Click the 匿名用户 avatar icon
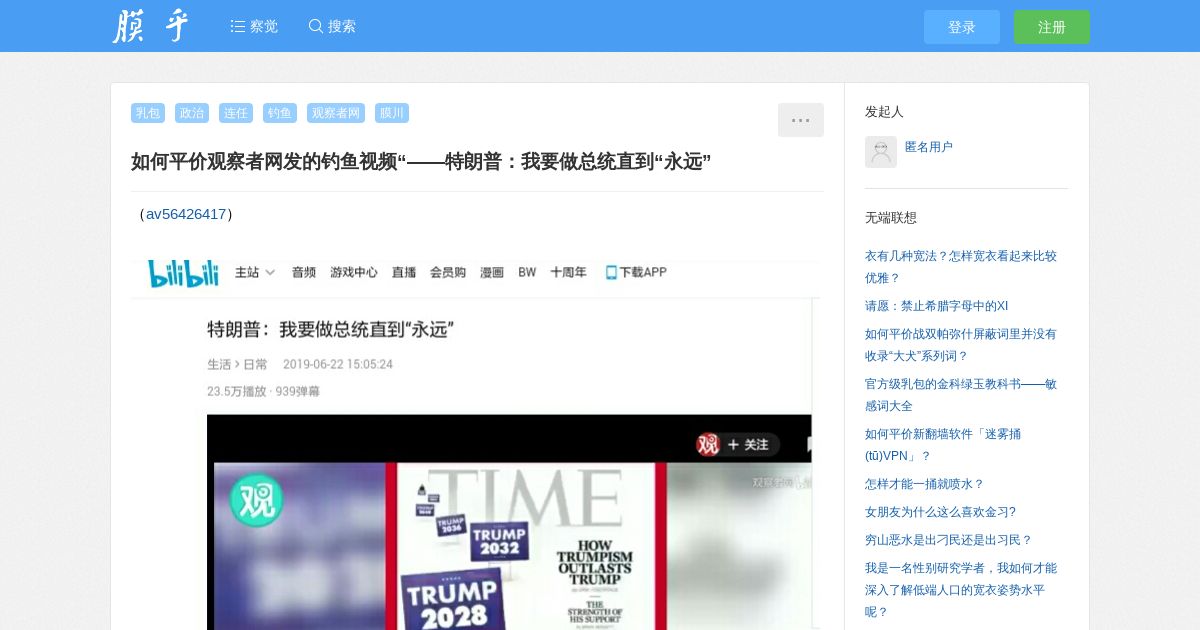 tap(881, 152)
